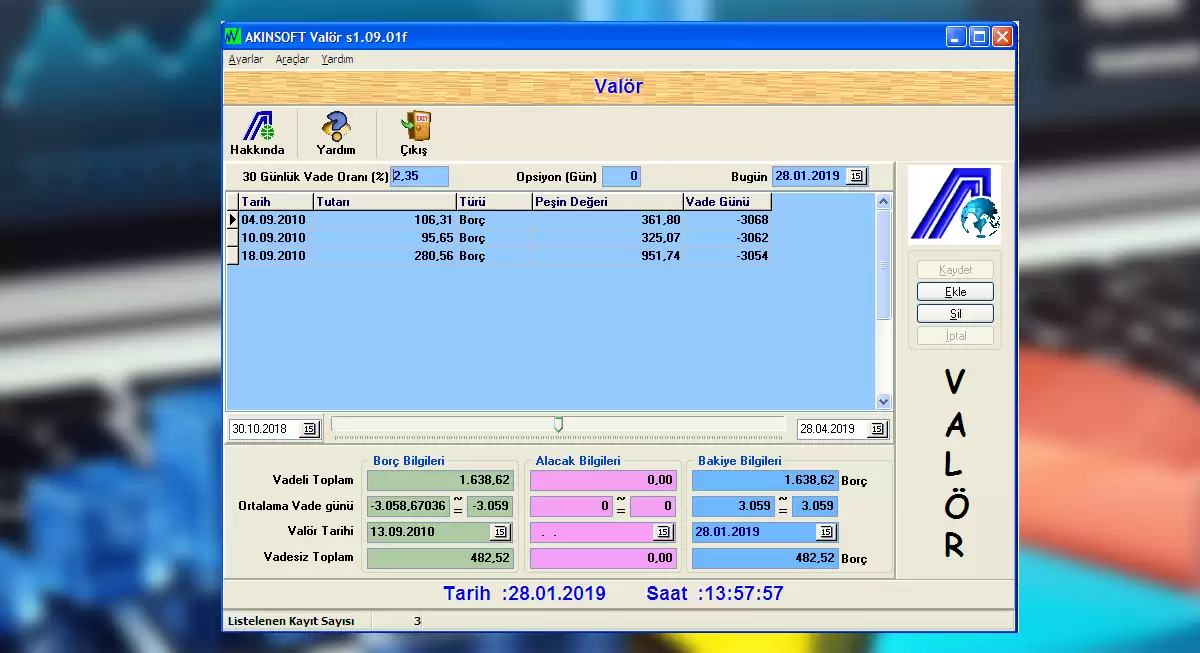The height and width of the screenshot is (653, 1200).
Task: Open the Ayarlar menu
Action: 246,60
